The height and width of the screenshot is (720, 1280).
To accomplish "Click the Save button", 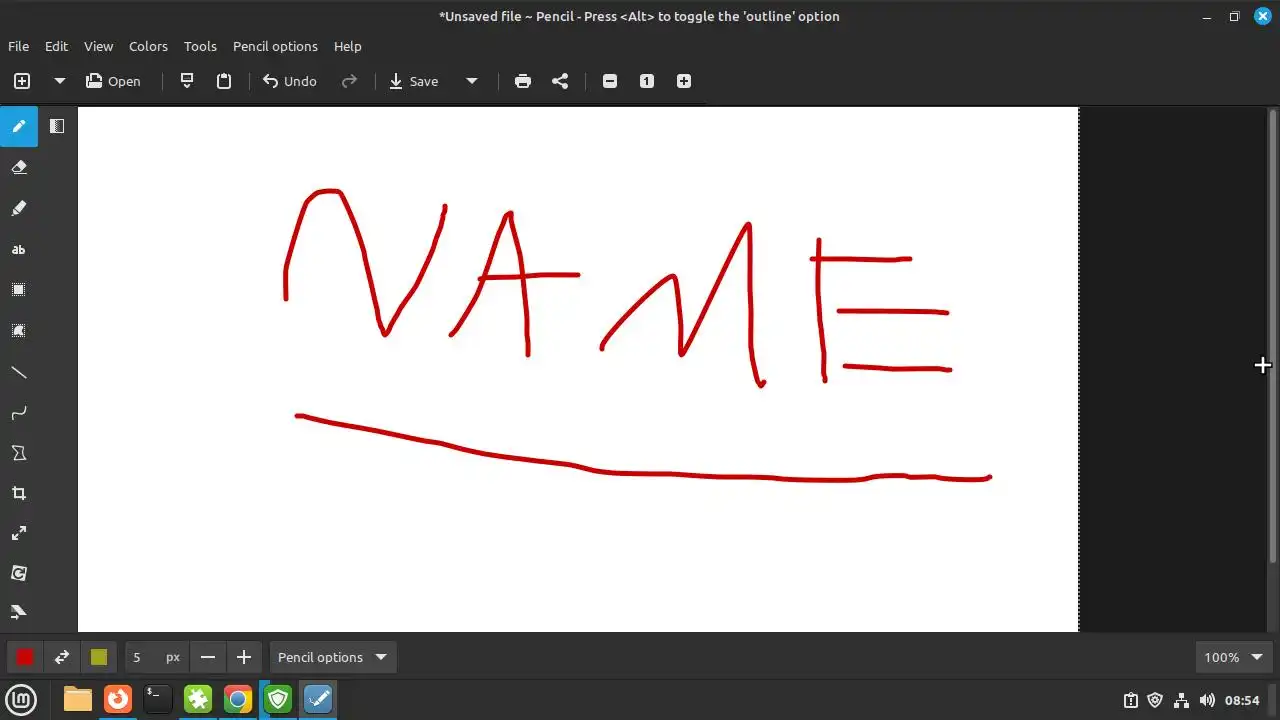I will click(x=413, y=81).
